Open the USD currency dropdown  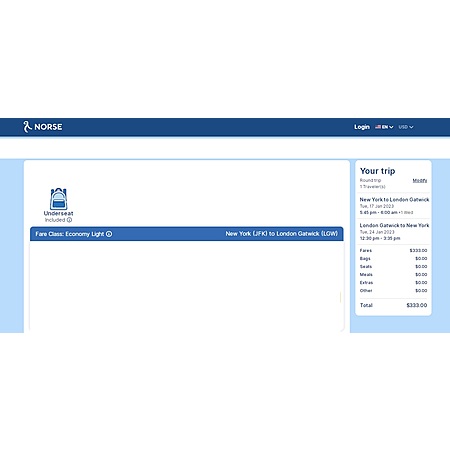[x=406, y=127]
